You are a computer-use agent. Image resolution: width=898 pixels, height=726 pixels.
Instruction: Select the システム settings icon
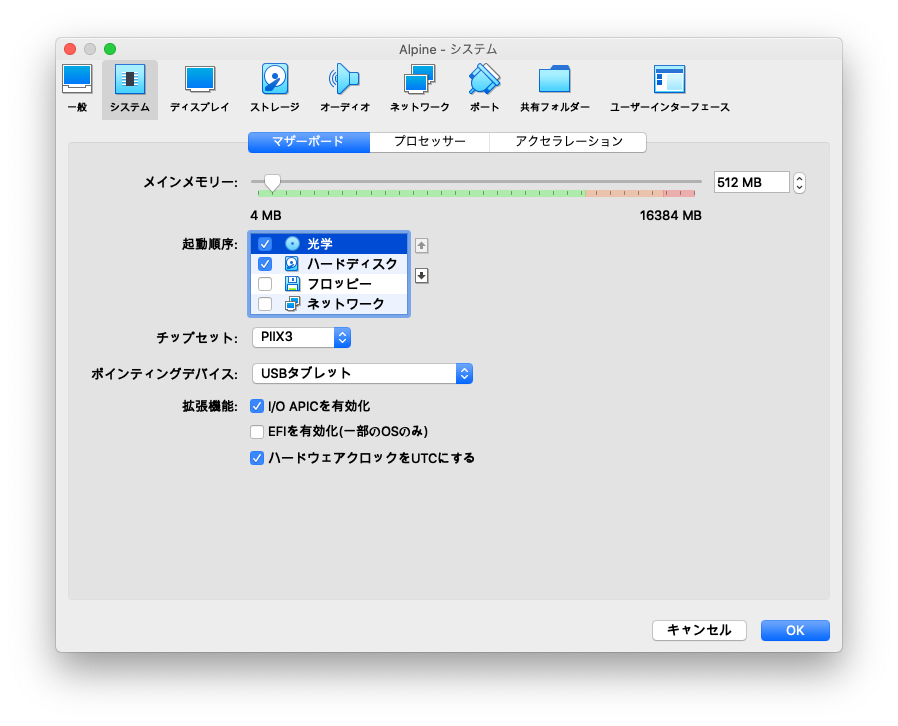130,89
